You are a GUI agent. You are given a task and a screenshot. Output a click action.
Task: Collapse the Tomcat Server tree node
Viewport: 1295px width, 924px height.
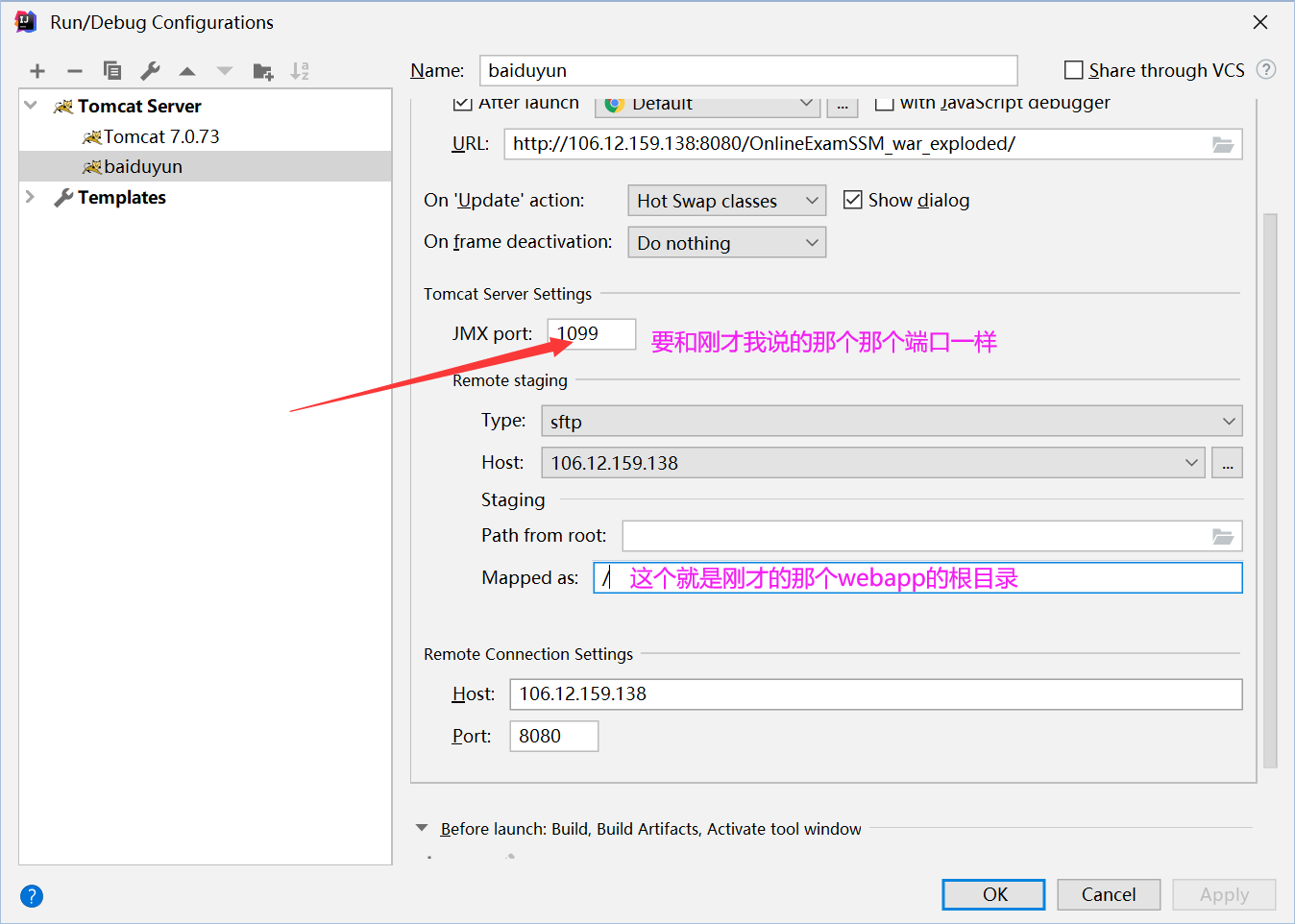(31, 106)
